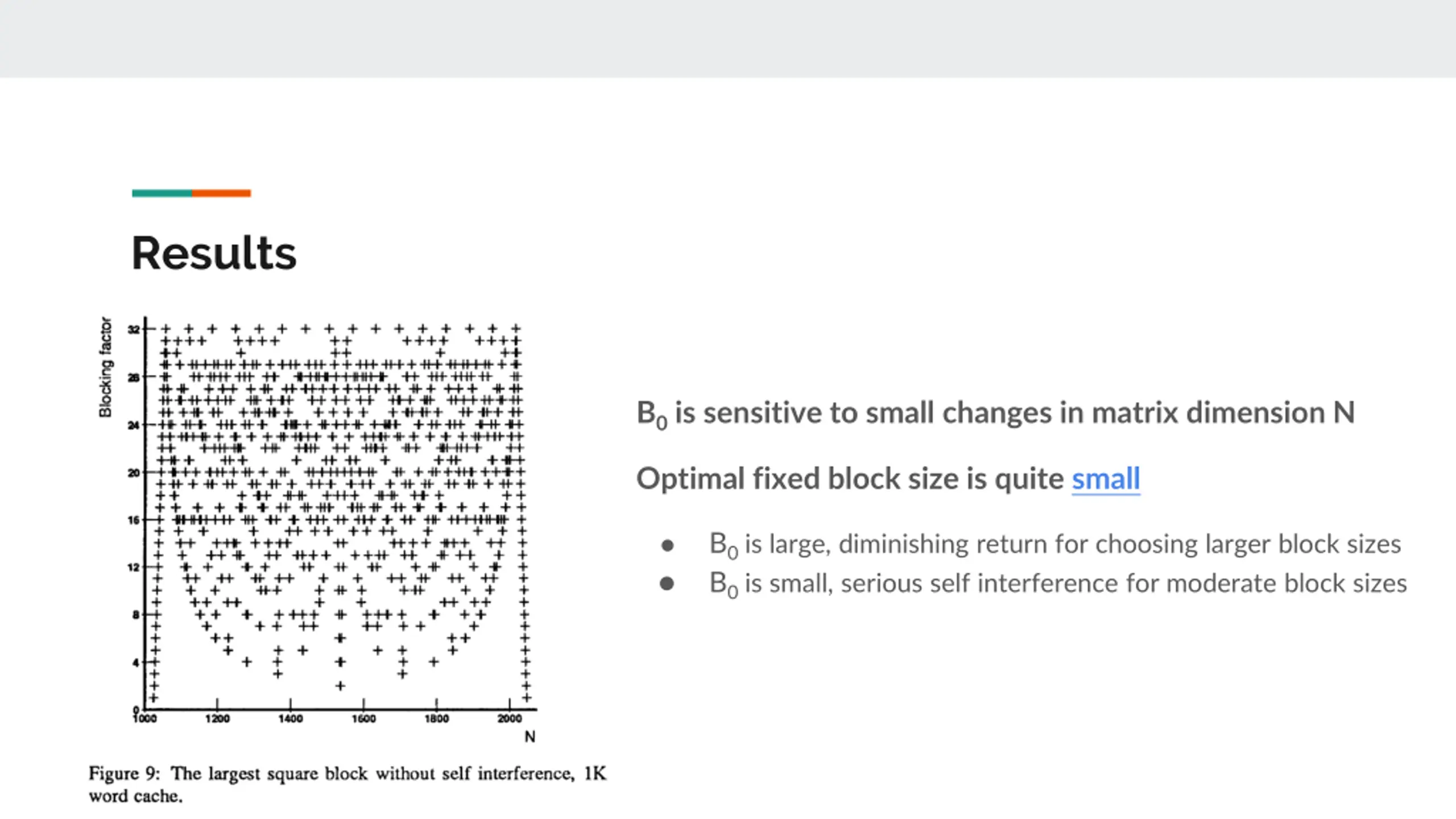Screen dimensions: 1456x819
Task: Click the 1000 tick label on x-axis
Action: tap(144, 719)
